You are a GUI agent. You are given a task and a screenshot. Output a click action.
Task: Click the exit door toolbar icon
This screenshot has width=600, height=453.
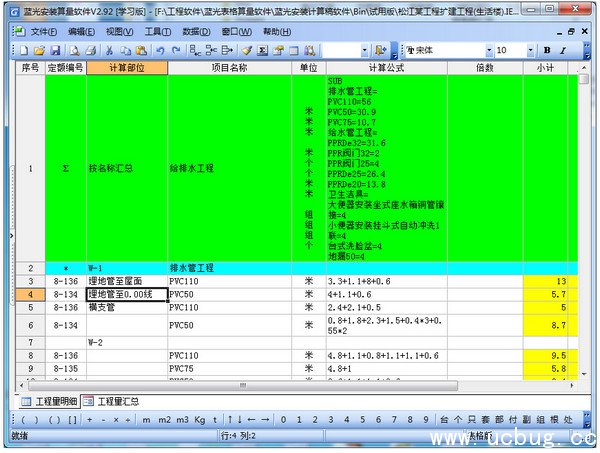[x=381, y=51]
